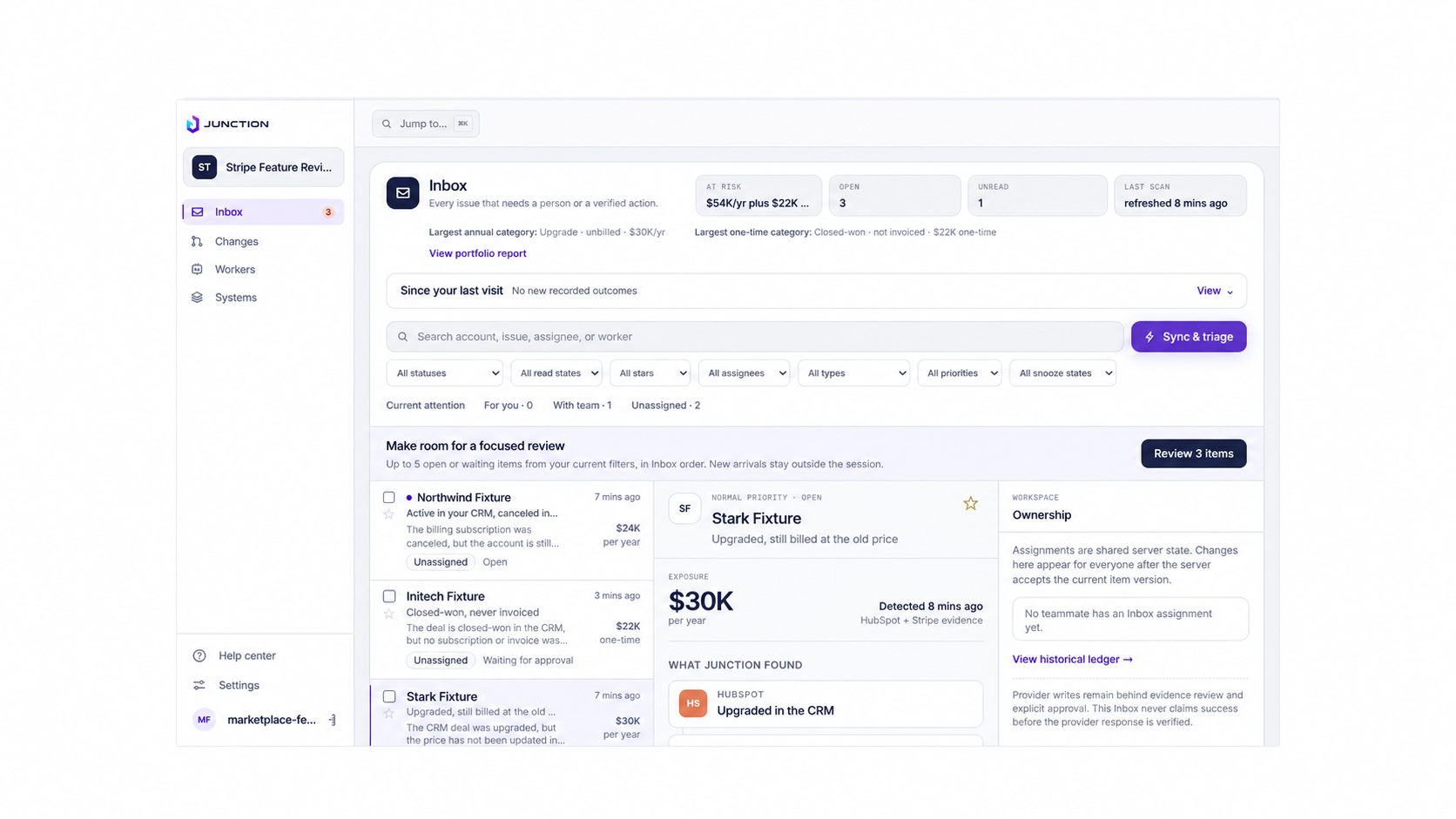Expand Since your last visit View
Screen dimensions: 1456x819
(x=1214, y=291)
